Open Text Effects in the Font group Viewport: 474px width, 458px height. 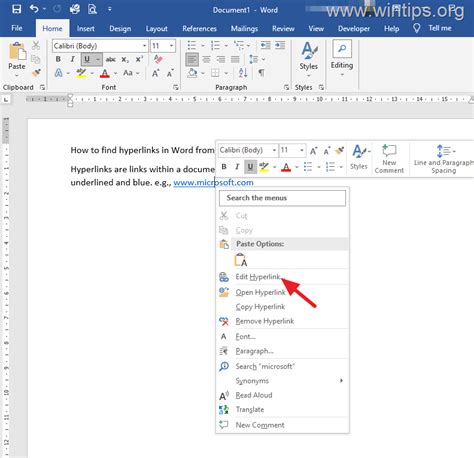pos(59,73)
